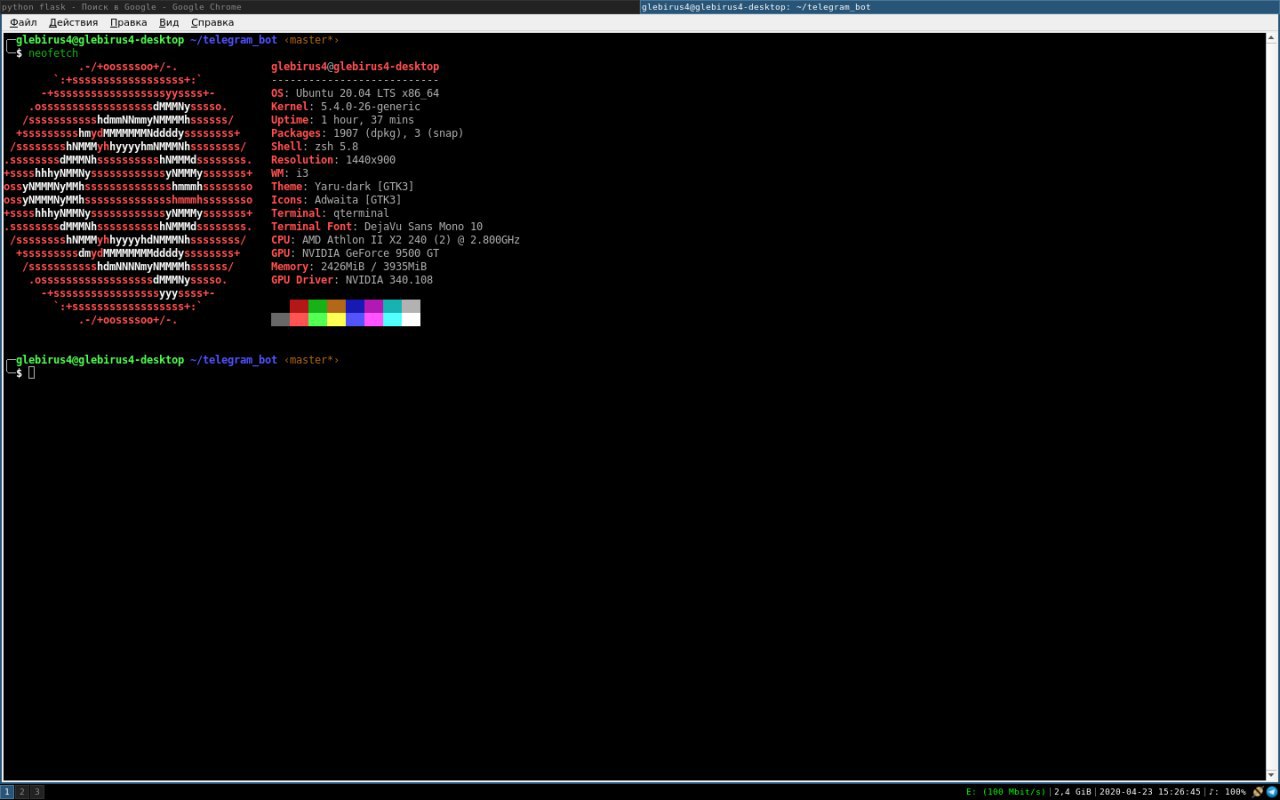This screenshot has height=800, width=1280.
Task: Click the bright yellow color block
Action: (x=336, y=319)
